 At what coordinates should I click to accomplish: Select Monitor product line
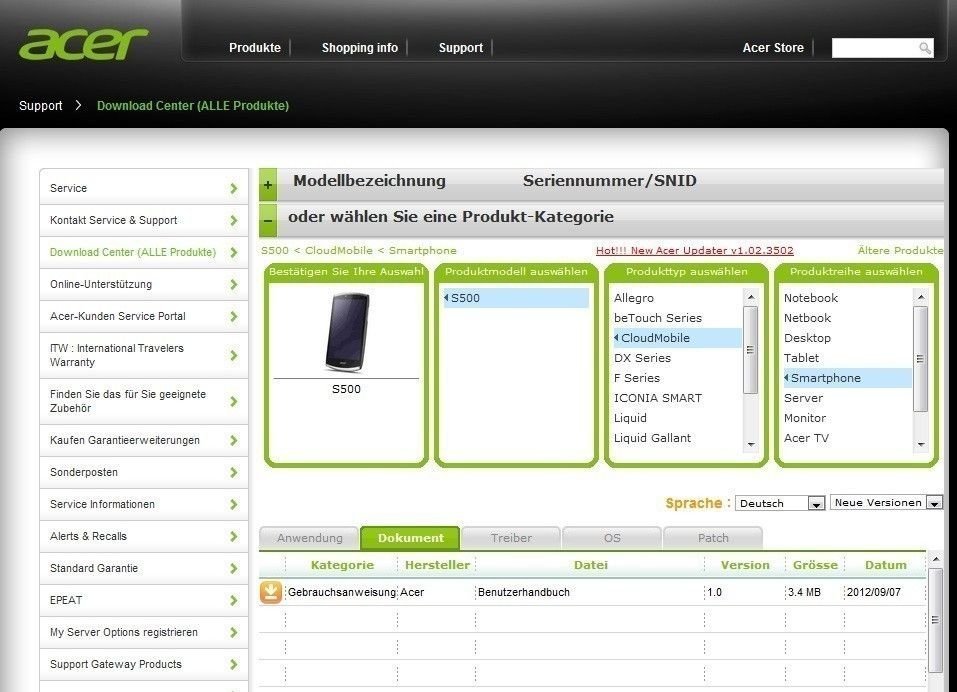(805, 418)
